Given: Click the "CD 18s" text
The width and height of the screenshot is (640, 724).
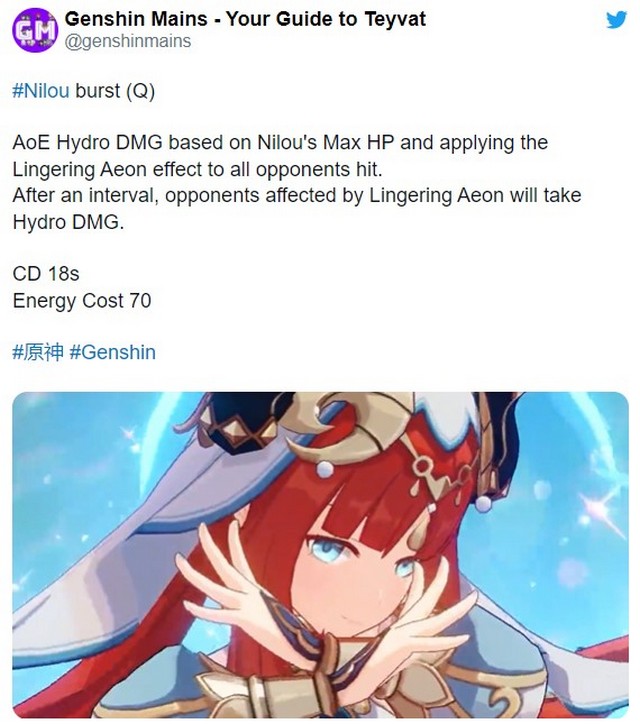Looking at the screenshot, I should 46,274.
